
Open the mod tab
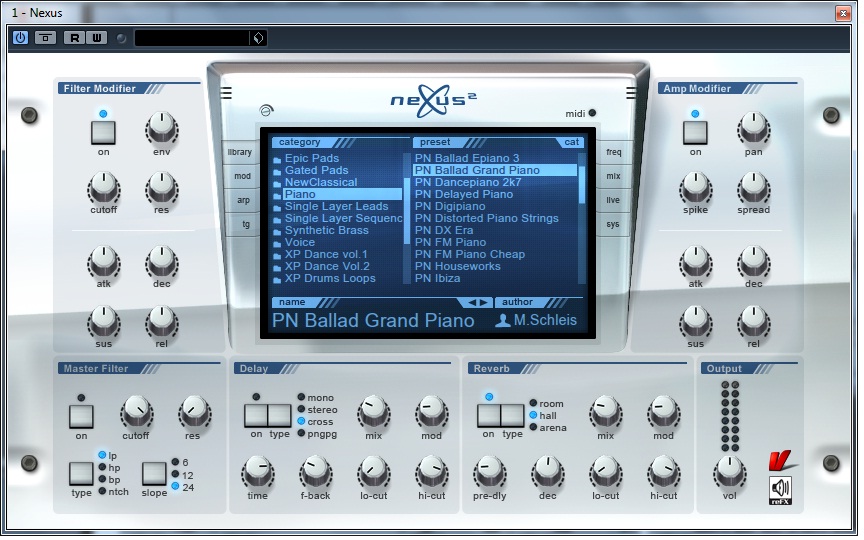[242, 176]
